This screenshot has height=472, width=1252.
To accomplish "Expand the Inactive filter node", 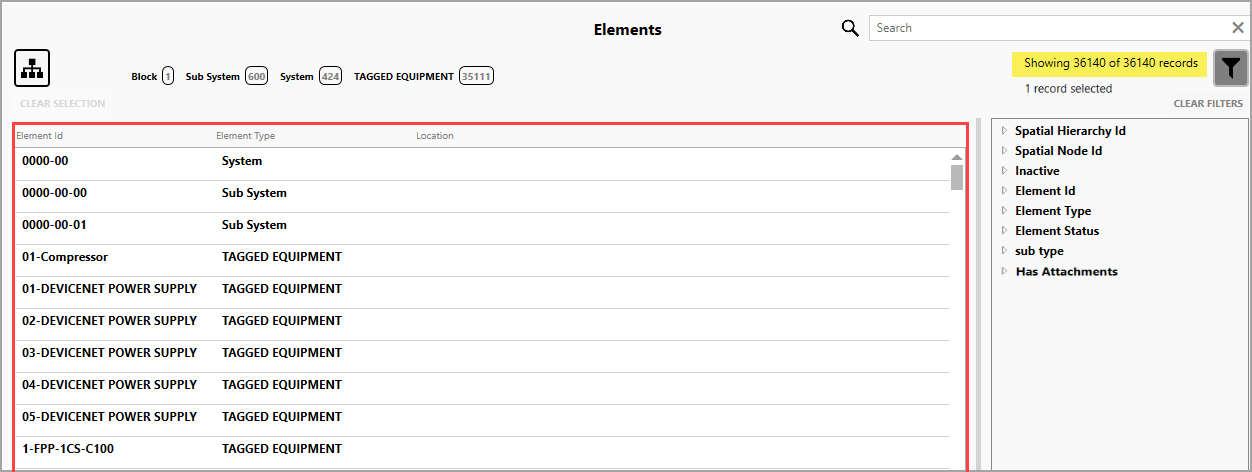I will click(1005, 171).
